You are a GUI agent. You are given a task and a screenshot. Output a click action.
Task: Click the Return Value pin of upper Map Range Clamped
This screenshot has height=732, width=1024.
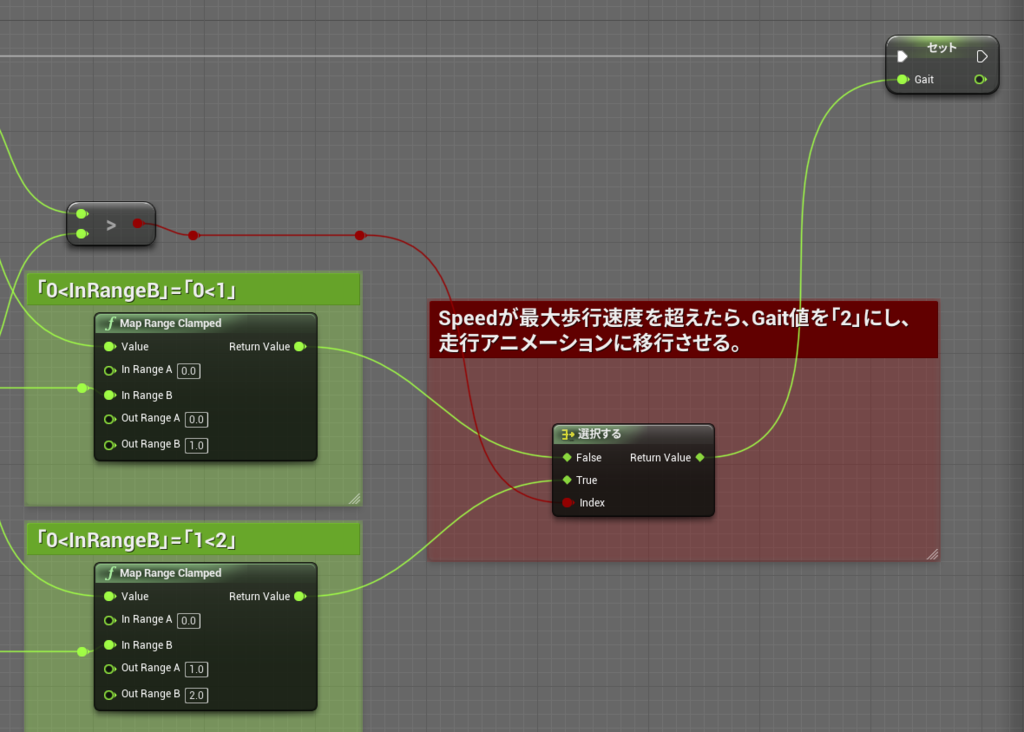(x=300, y=347)
